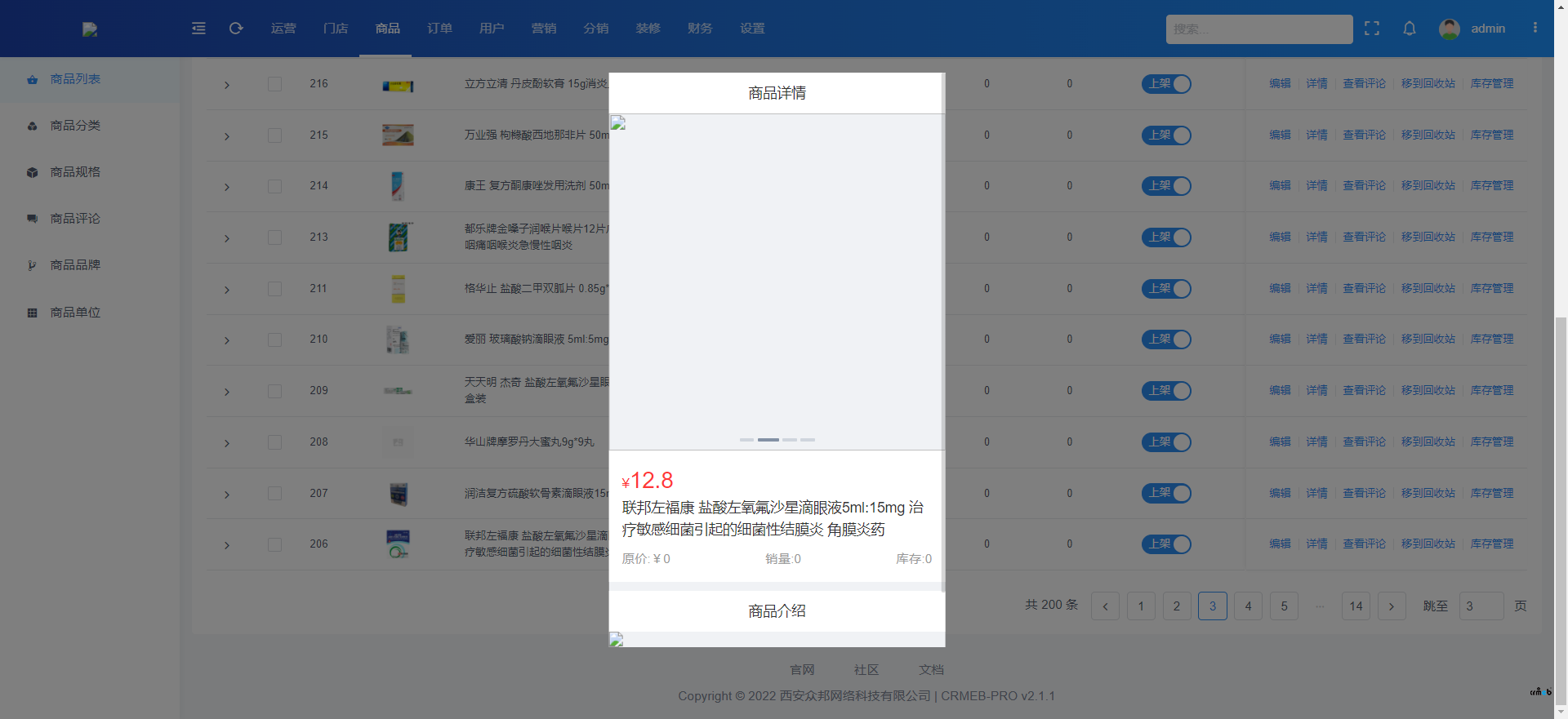This screenshot has width=1568, height=719.
Task: Open 商品分类 in the sidebar
Action: coord(75,126)
